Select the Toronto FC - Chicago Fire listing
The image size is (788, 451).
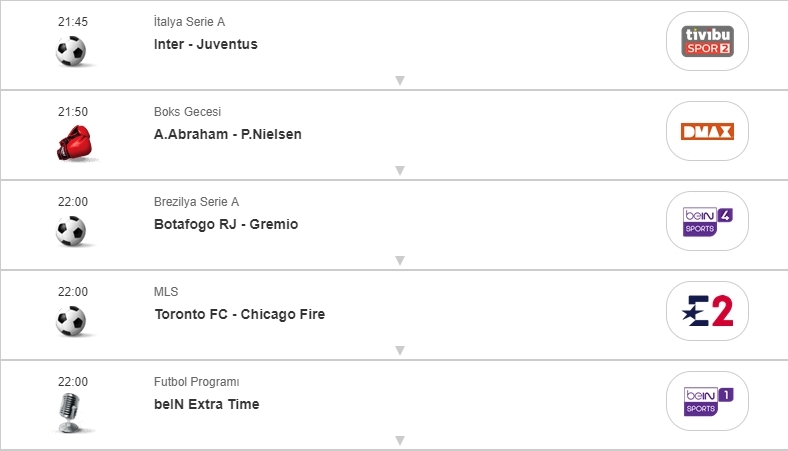pos(240,314)
